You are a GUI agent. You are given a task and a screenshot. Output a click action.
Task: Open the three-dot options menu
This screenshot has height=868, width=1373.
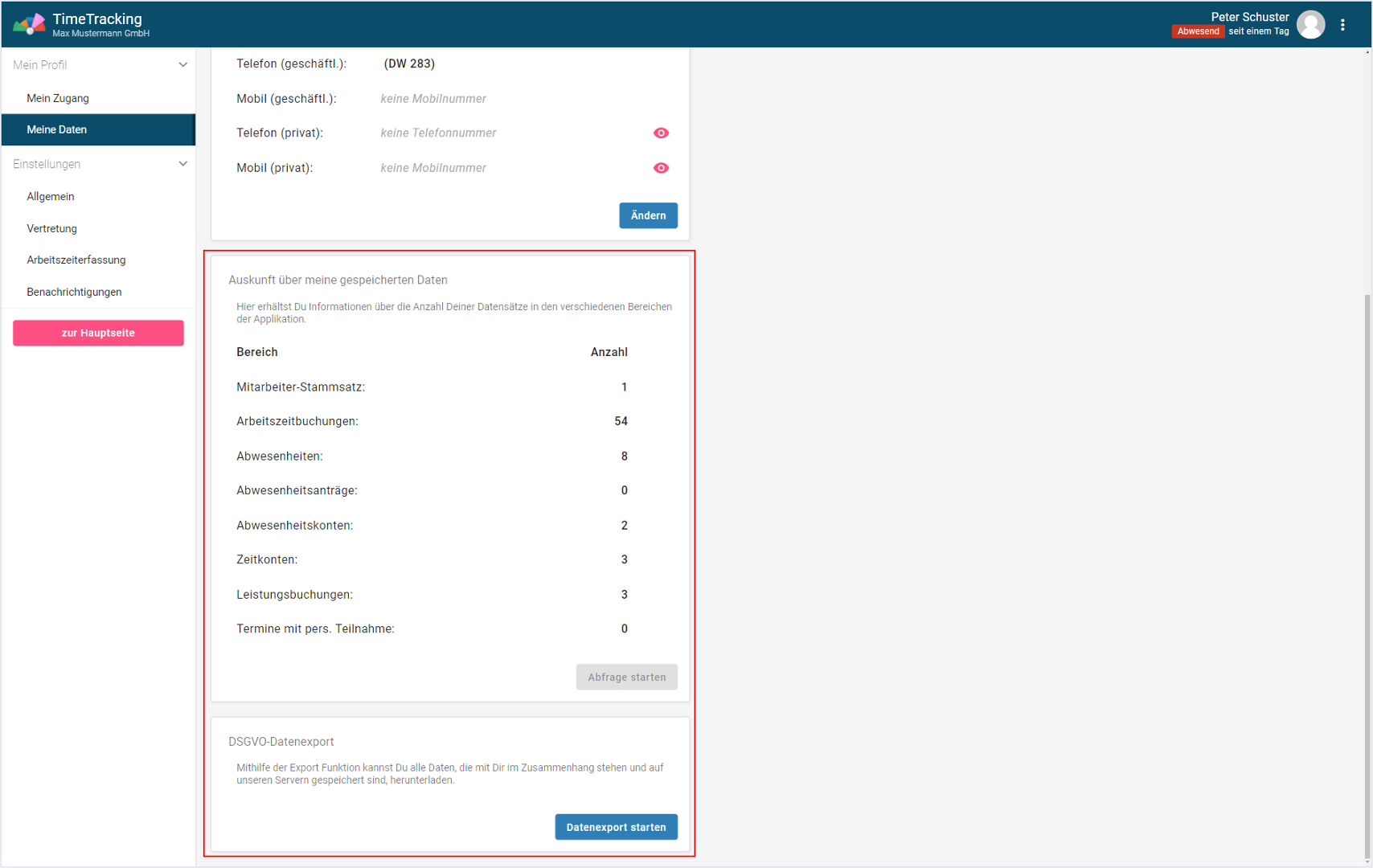pos(1342,25)
